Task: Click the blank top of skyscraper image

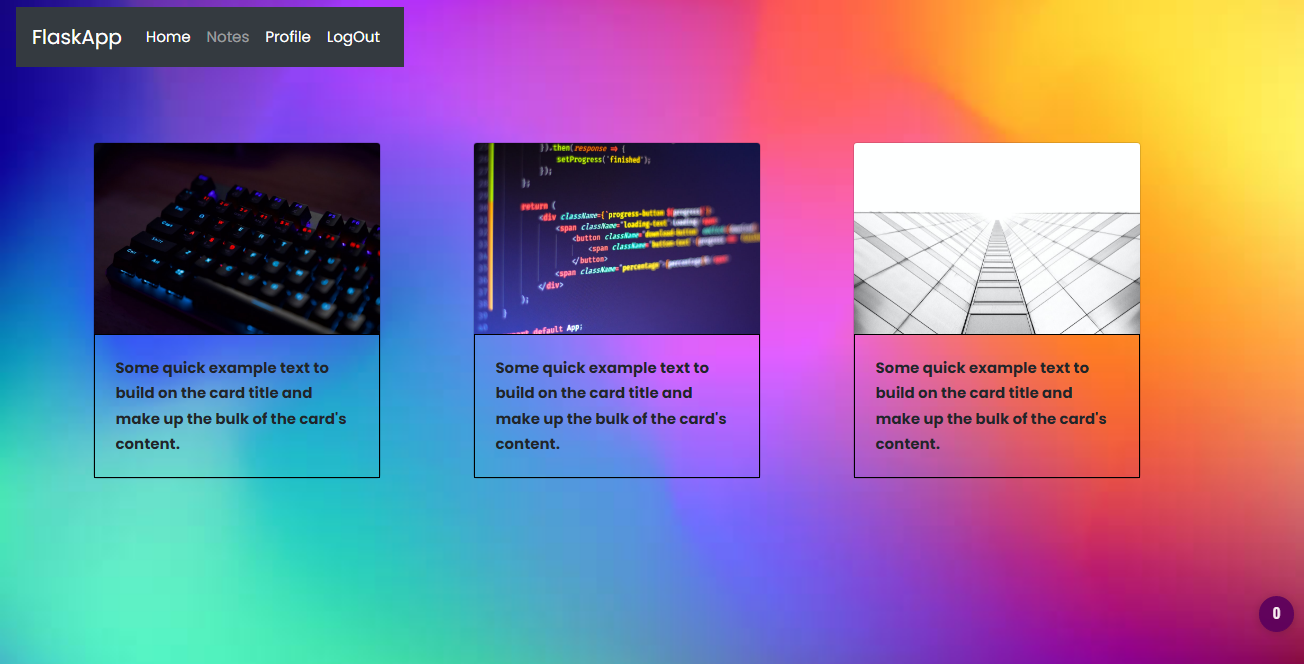Action: (x=997, y=178)
